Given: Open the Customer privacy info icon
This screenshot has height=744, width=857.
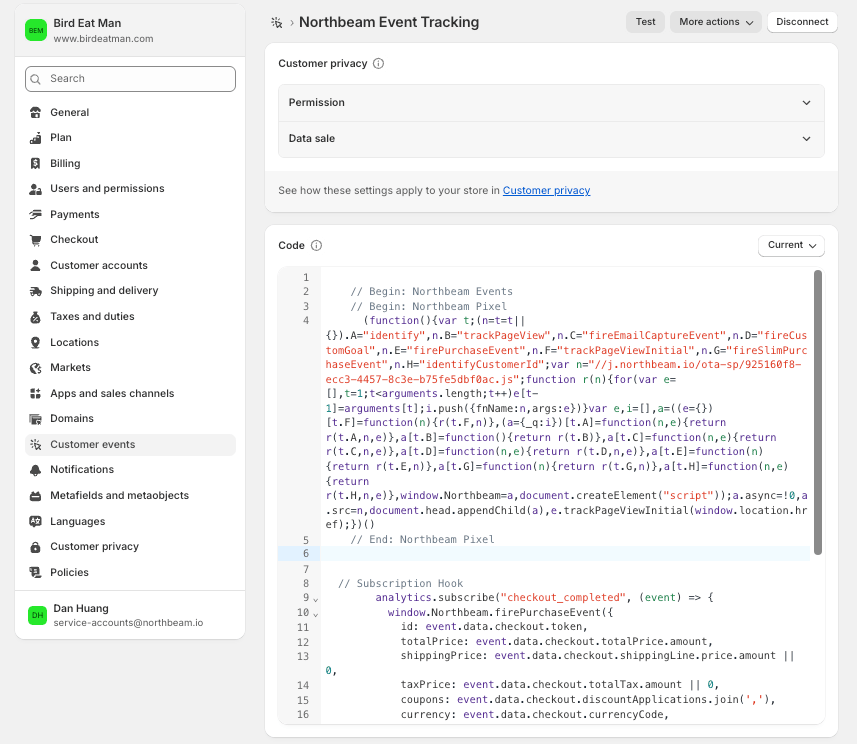Looking at the screenshot, I should (x=378, y=63).
